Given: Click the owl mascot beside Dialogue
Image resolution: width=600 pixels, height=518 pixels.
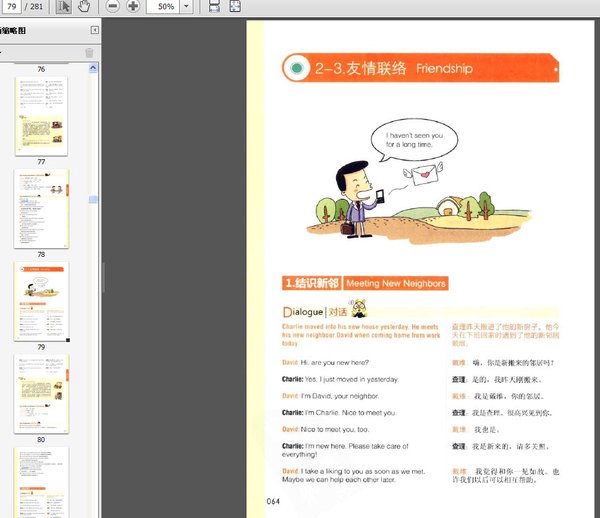Looking at the screenshot, I should [359, 308].
